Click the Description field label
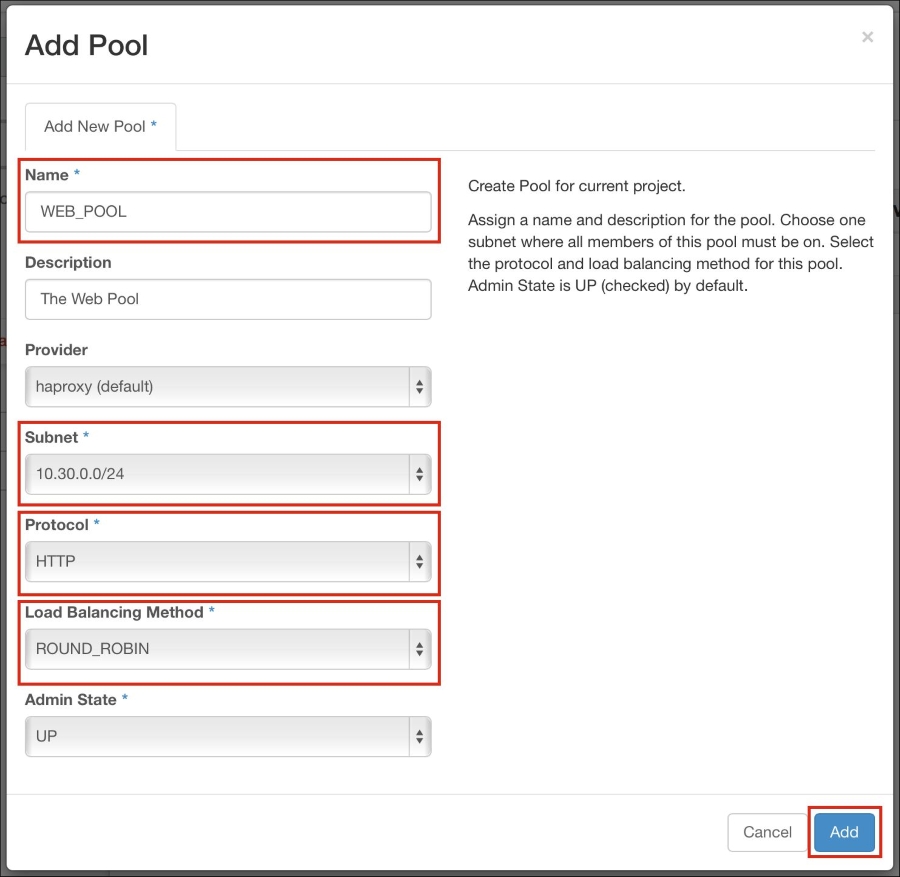Image resolution: width=900 pixels, height=877 pixels. click(68, 262)
